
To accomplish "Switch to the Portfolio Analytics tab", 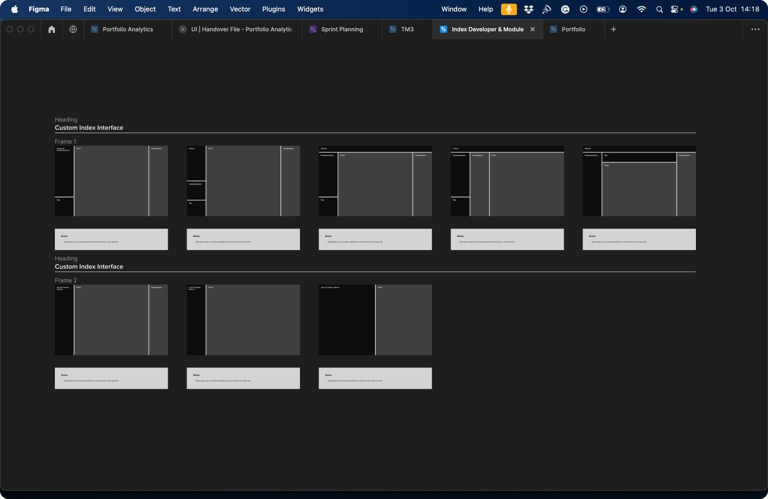I will (x=127, y=30).
